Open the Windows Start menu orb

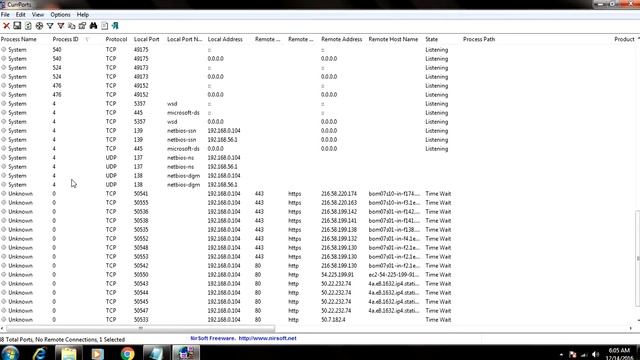pyautogui.click(x=10, y=353)
